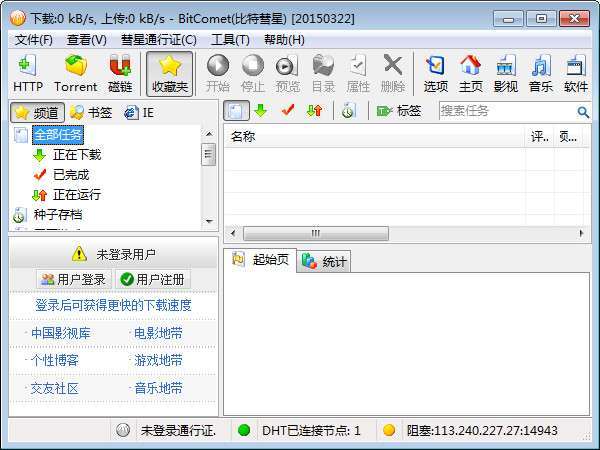Viewport: 600px width, 450px height.
Task: Open the 电影地带 link
Action: tap(158, 333)
